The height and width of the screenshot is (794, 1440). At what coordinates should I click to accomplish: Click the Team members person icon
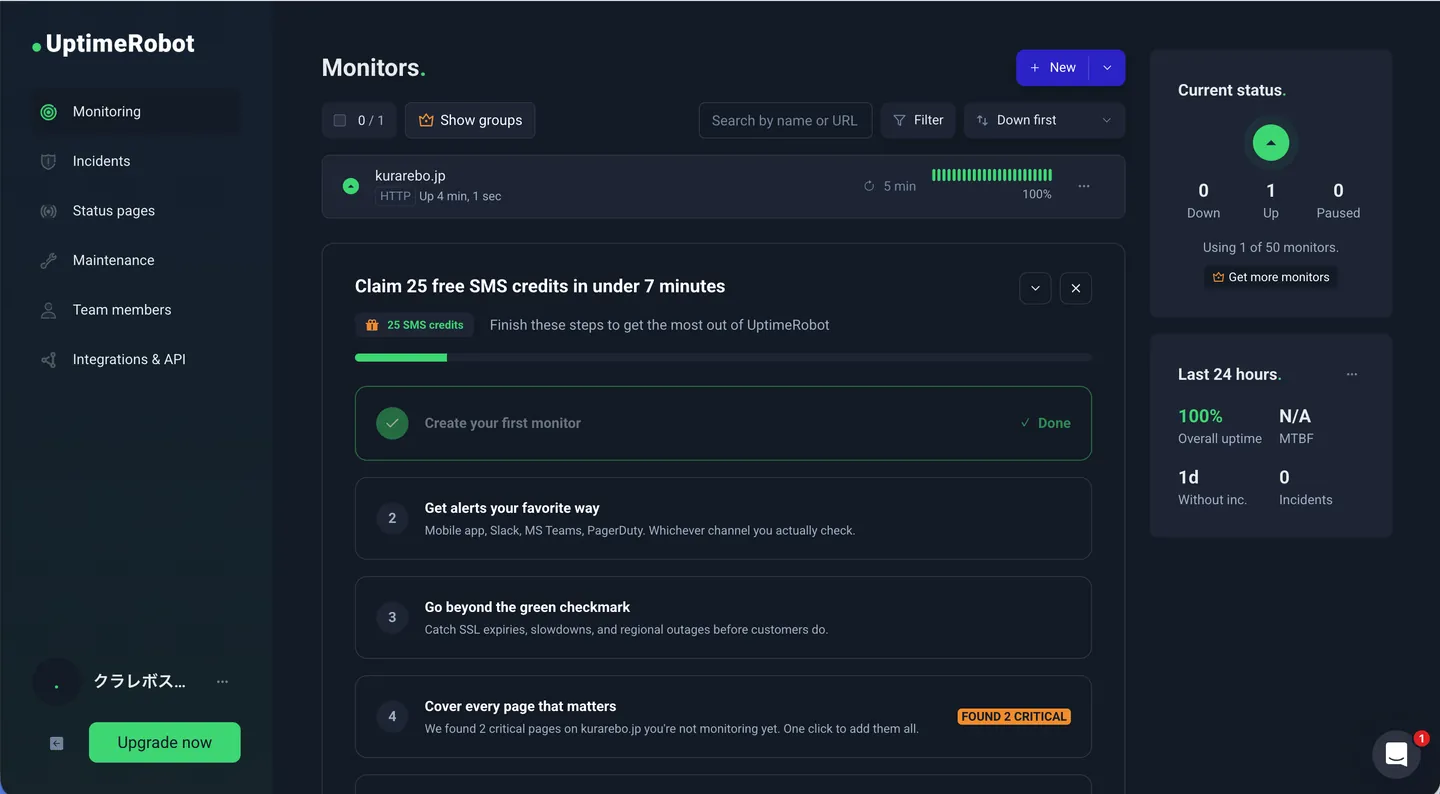pyautogui.click(x=48, y=310)
